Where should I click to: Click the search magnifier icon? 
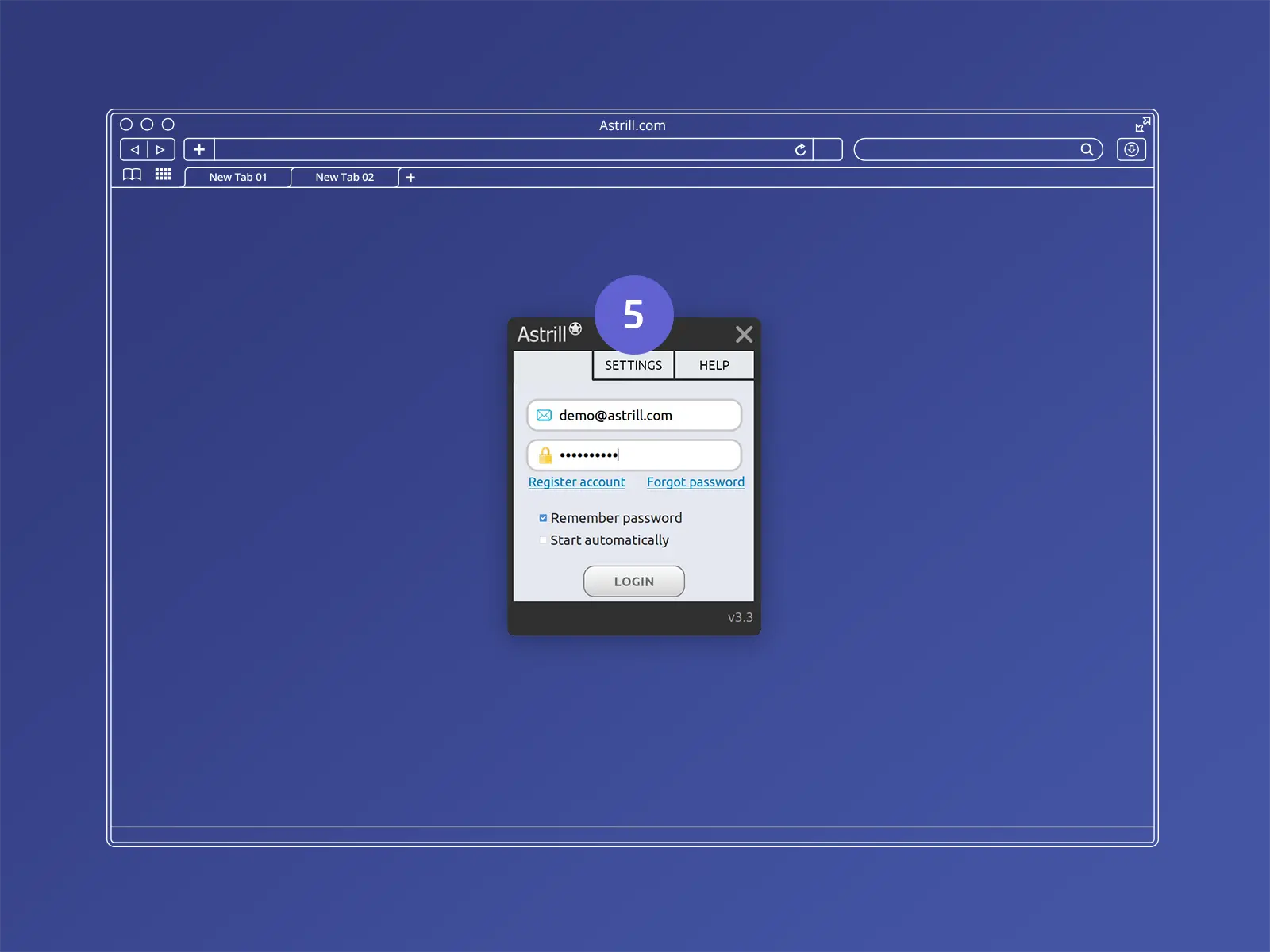pos(1087,149)
